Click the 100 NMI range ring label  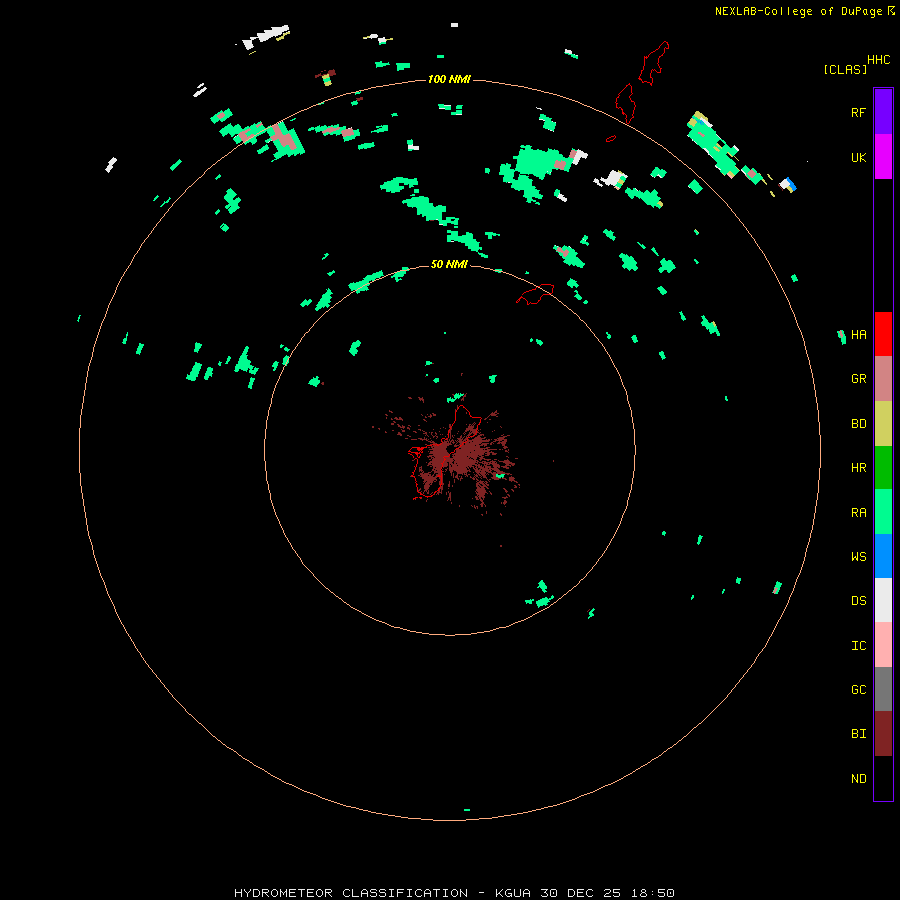[449, 79]
